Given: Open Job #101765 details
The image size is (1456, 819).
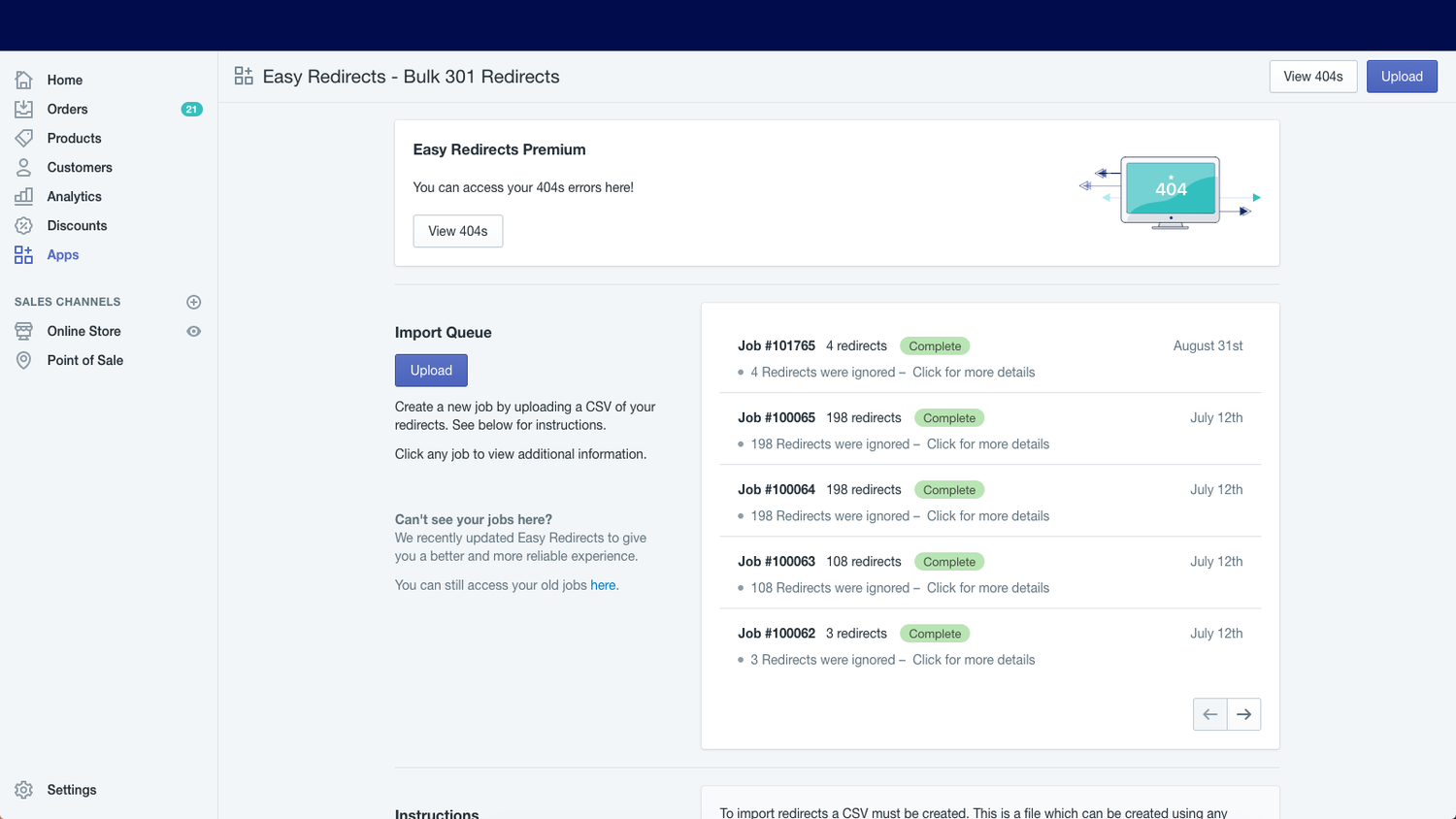Looking at the screenshot, I should tap(777, 345).
